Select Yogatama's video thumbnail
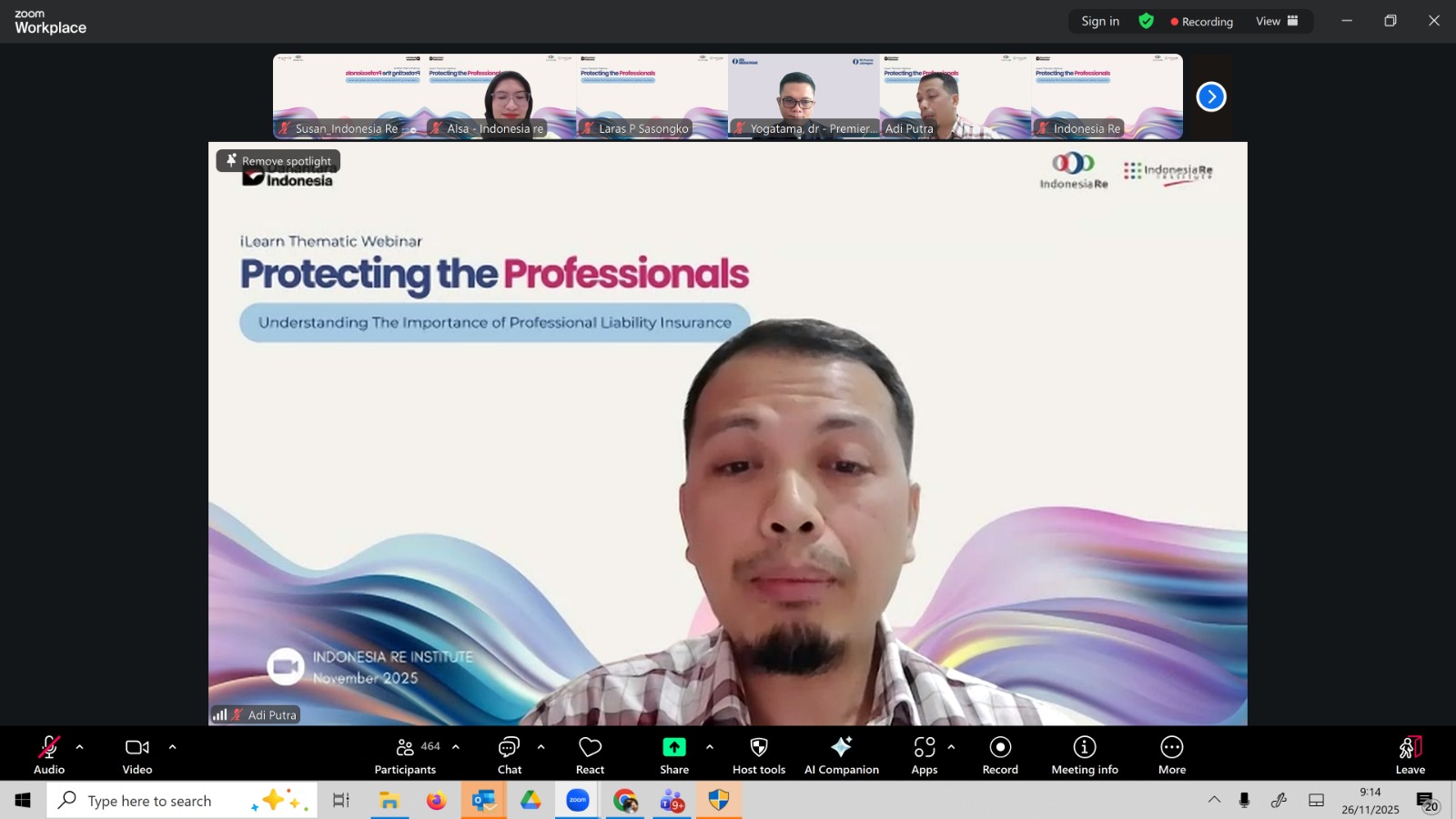The height and width of the screenshot is (819, 1456). [803, 96]
